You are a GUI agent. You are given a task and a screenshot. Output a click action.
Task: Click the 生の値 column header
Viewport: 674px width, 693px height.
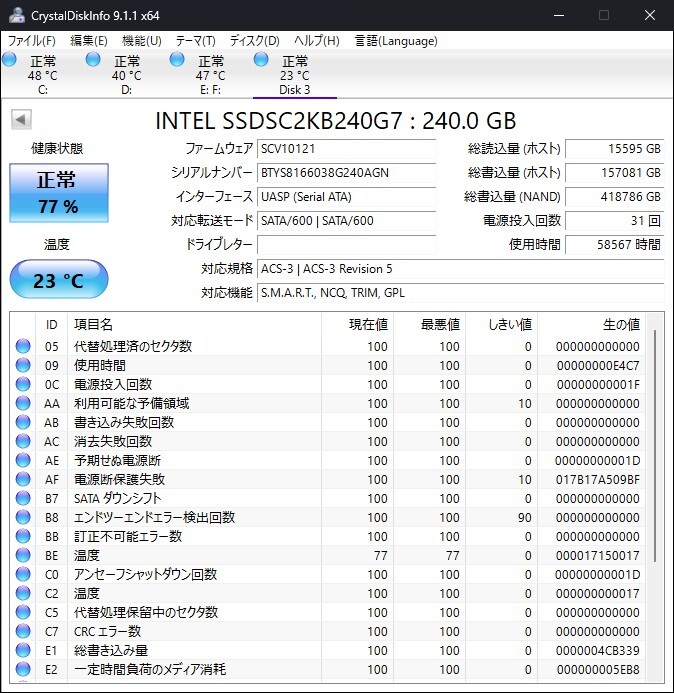tap(620, 325)
